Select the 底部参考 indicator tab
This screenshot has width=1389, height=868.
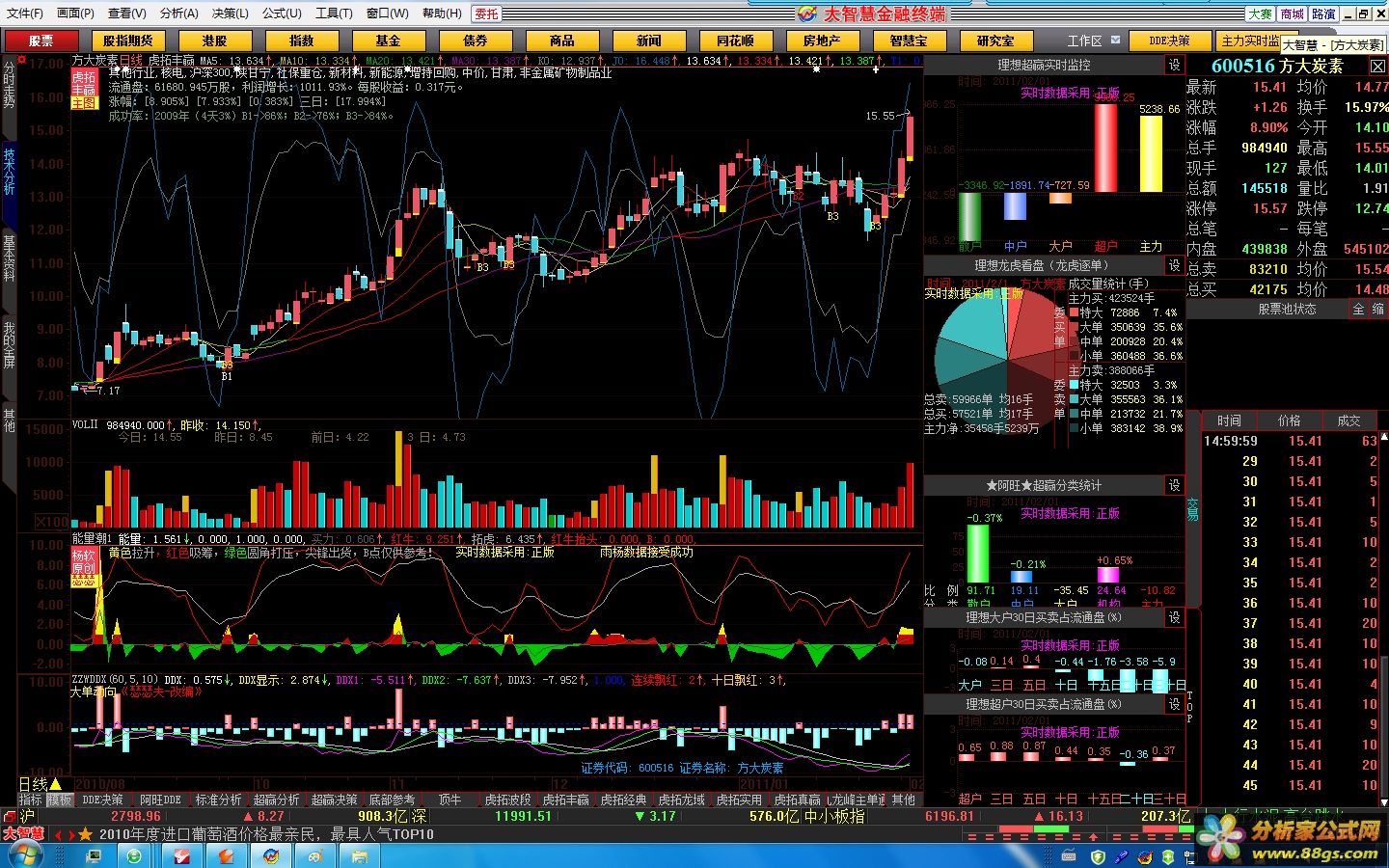pyautogui.click(x=392, y=800)
